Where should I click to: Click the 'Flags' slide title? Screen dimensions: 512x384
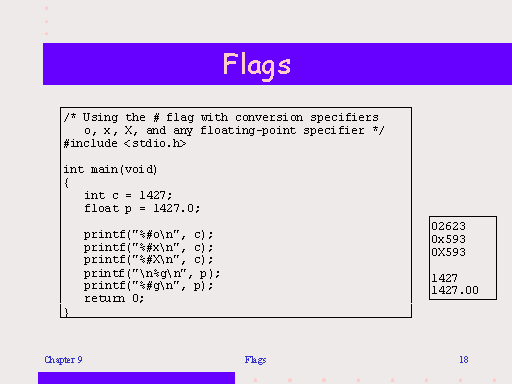(256, 66)
